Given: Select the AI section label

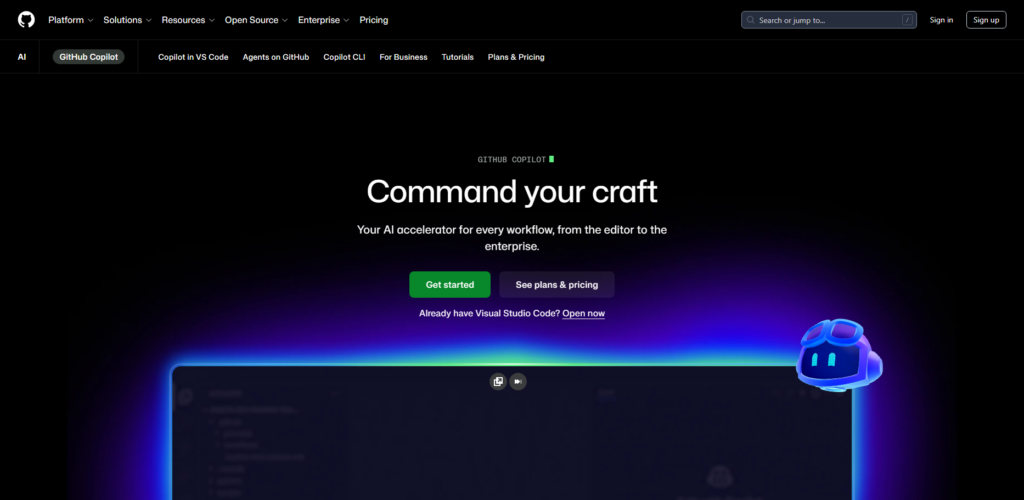Looking at the screenshot, I should pyautogui.click(x=22, y=57).
